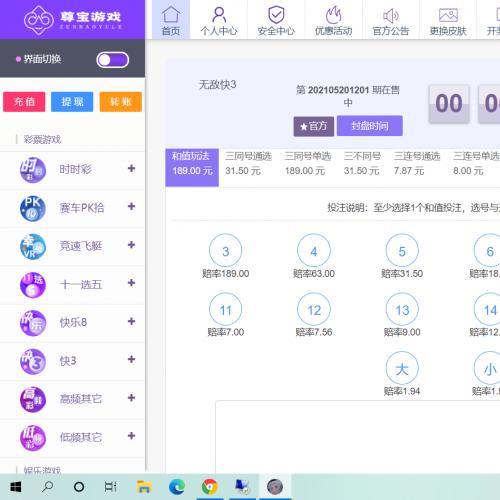Click the 彩票游戏 section heading
The image size is (500, 500).
tap(42, 139)
